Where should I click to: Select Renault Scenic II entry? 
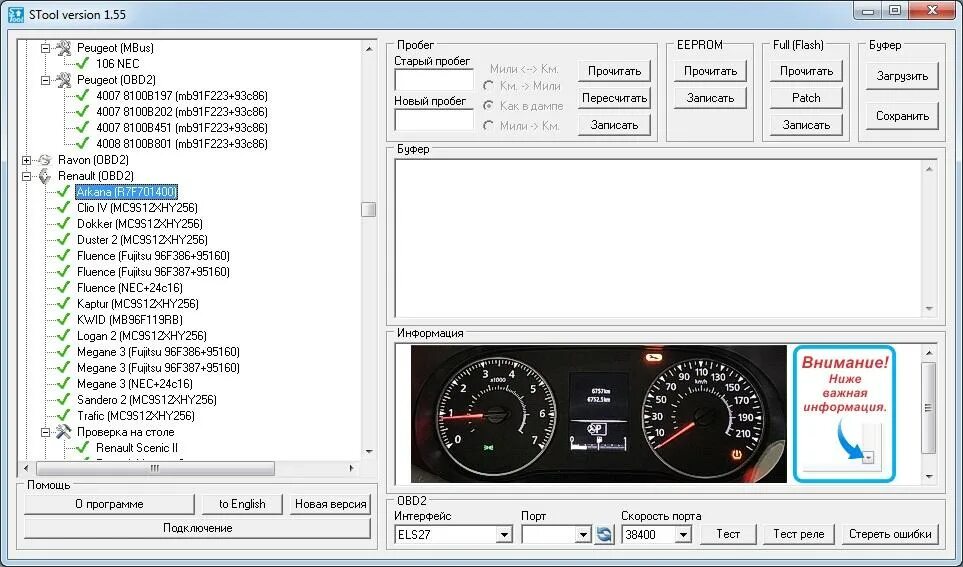[136, 448]
